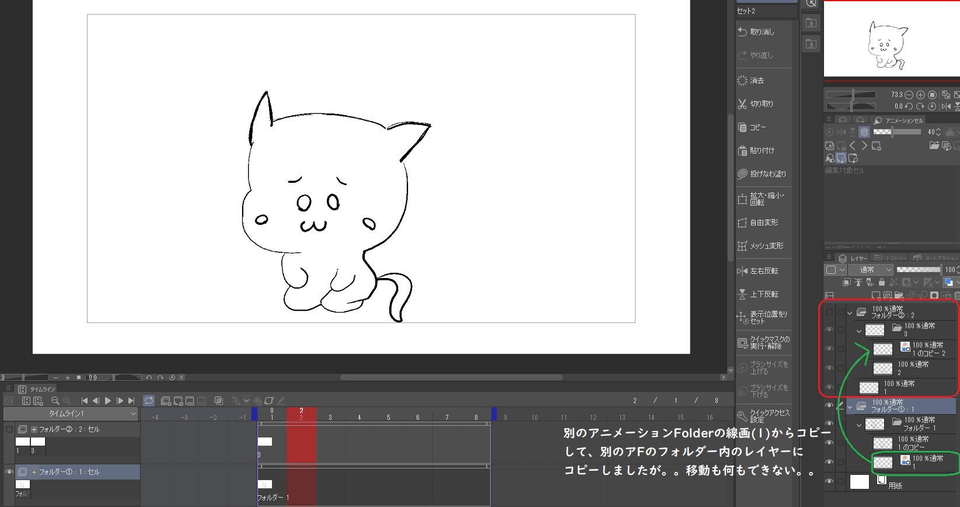Go to the last frame in timeline
960x507 pixels.
pos(131,400)
